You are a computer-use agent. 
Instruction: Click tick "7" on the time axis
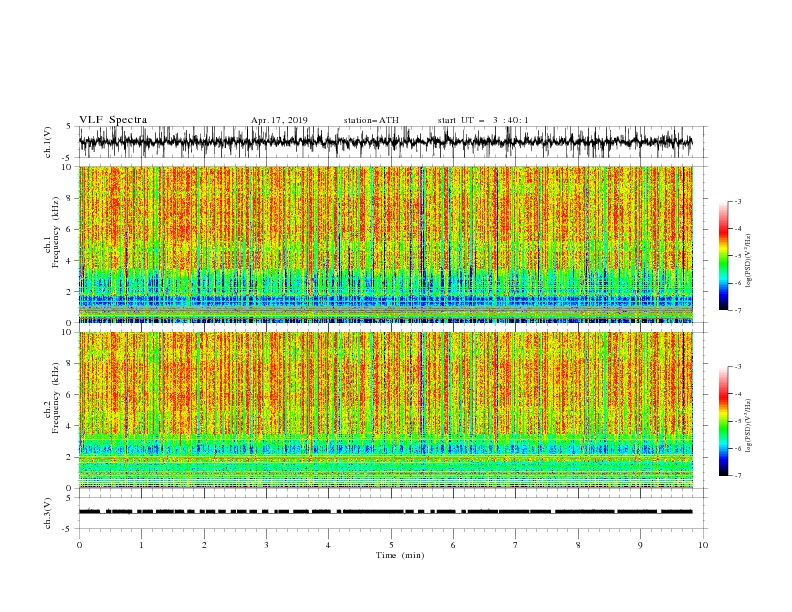tap(516, 545)
